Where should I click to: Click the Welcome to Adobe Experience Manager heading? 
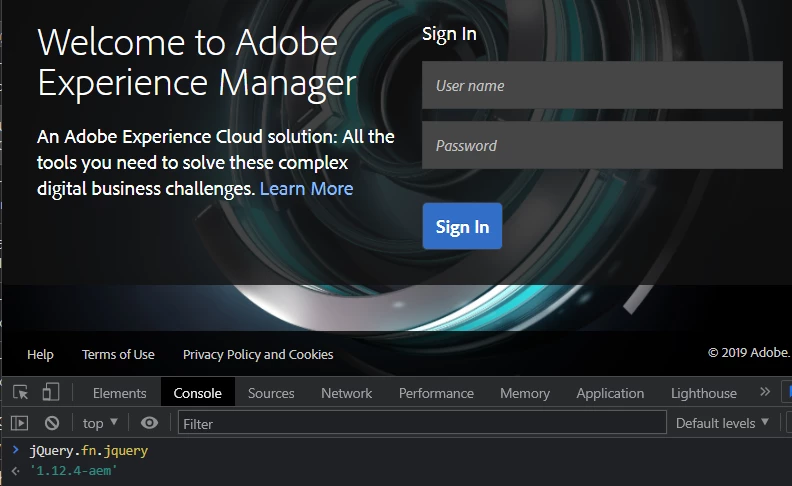point(197,63)
